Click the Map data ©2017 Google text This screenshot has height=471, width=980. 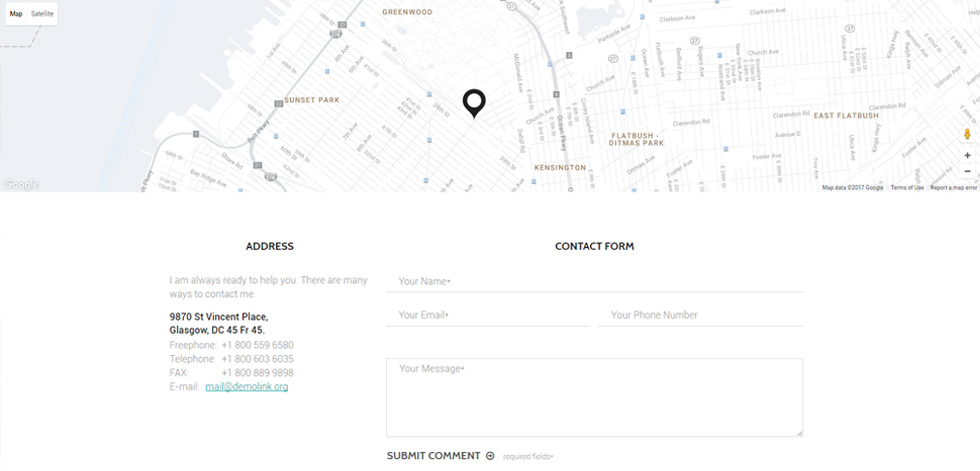(852, 187)
